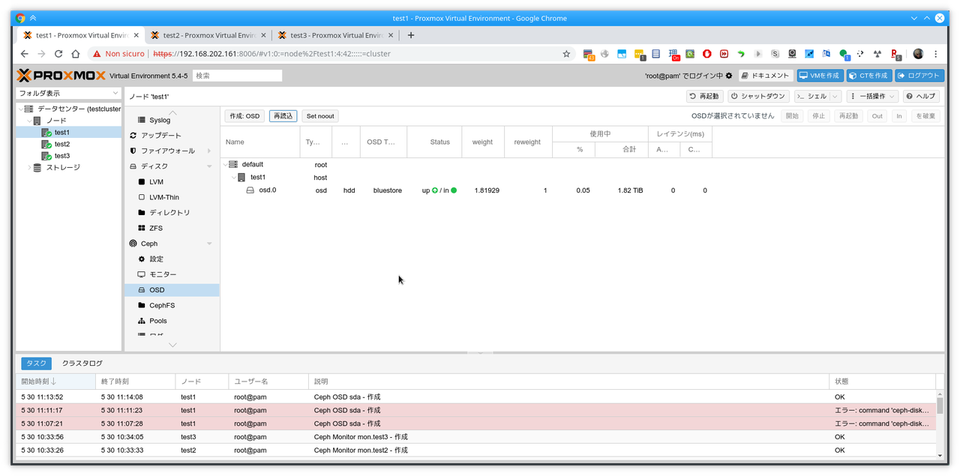Click the 作成: OSD button
The height and width of the screenshot is (476, 960).
[243, 116]
